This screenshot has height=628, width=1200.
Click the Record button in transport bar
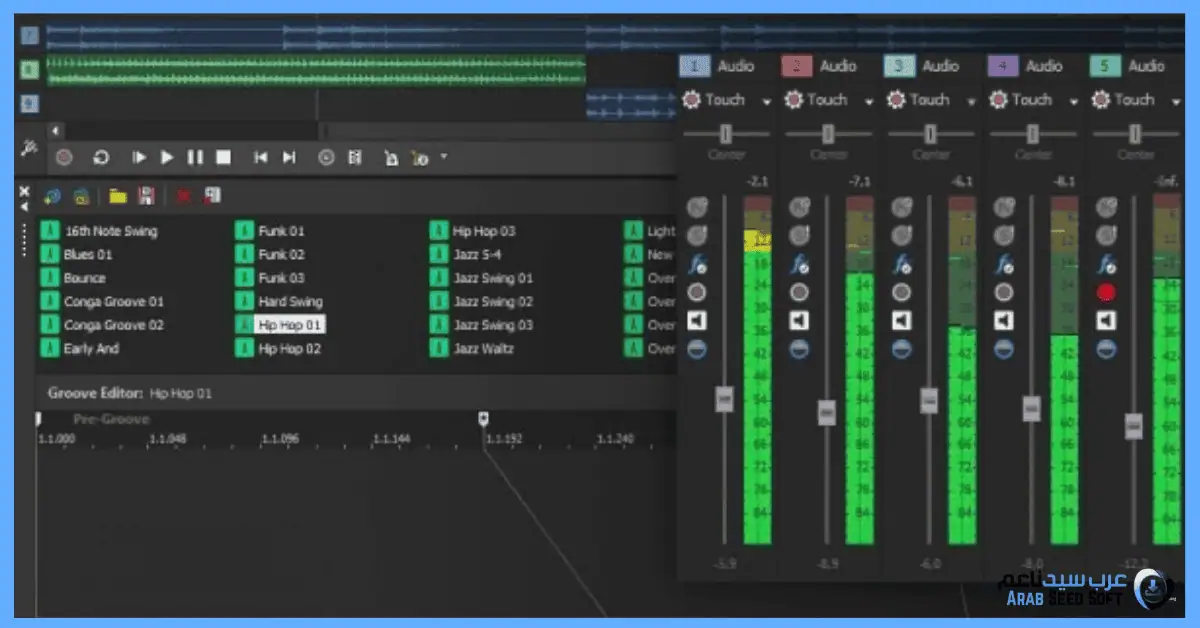65,157
